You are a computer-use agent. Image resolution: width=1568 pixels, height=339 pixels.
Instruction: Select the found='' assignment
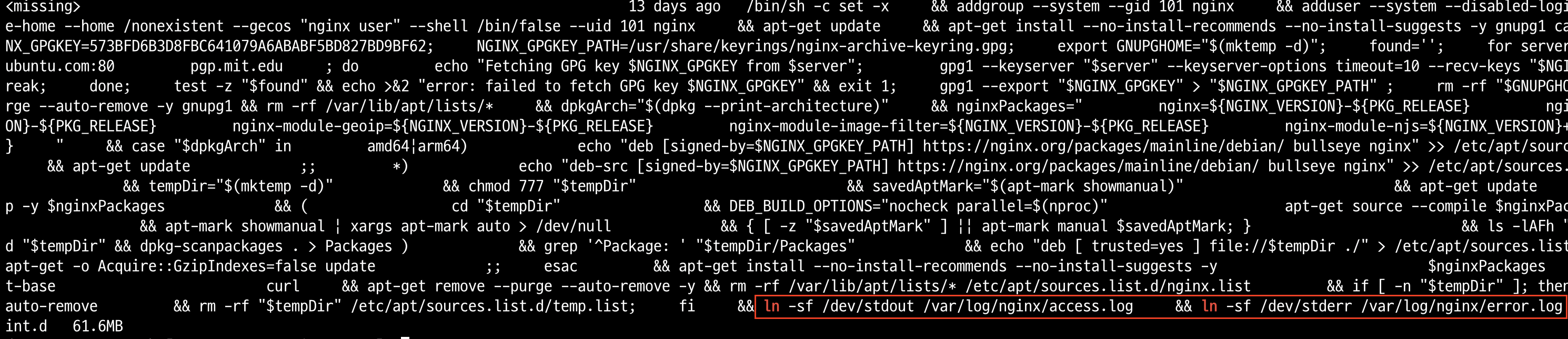(x=1406, y=47)
